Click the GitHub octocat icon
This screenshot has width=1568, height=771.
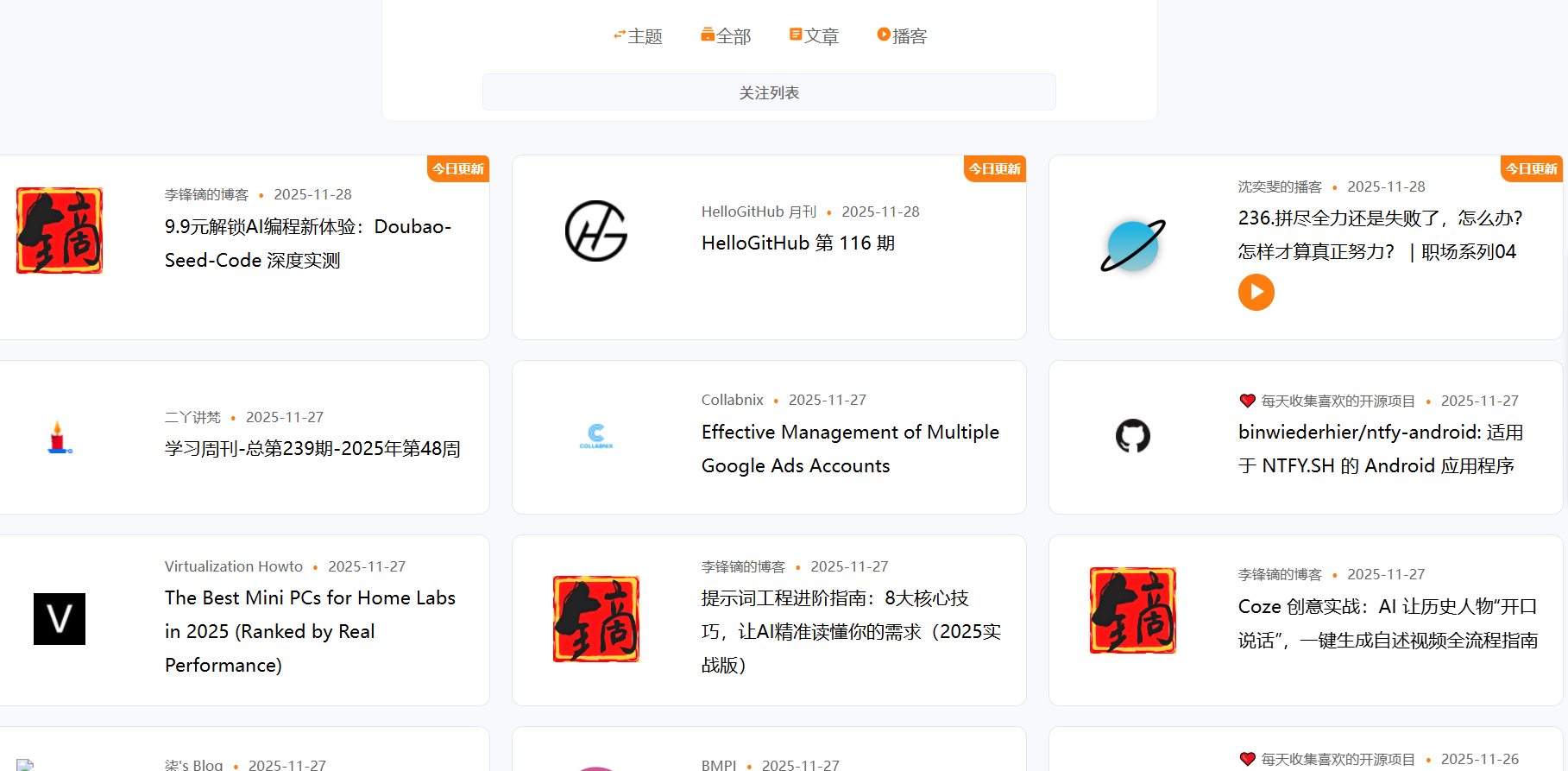click(x=1132, y=436)
